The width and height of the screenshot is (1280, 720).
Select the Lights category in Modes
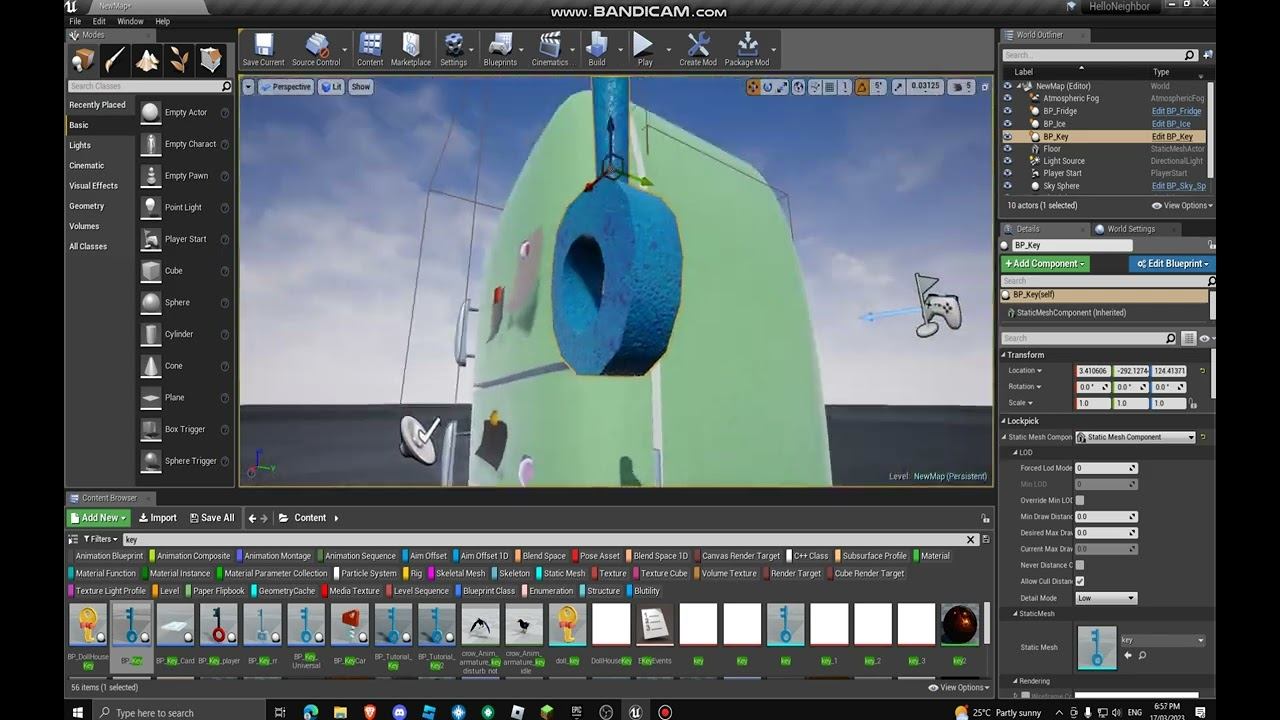pyautogui.click(x=80, y=145)
